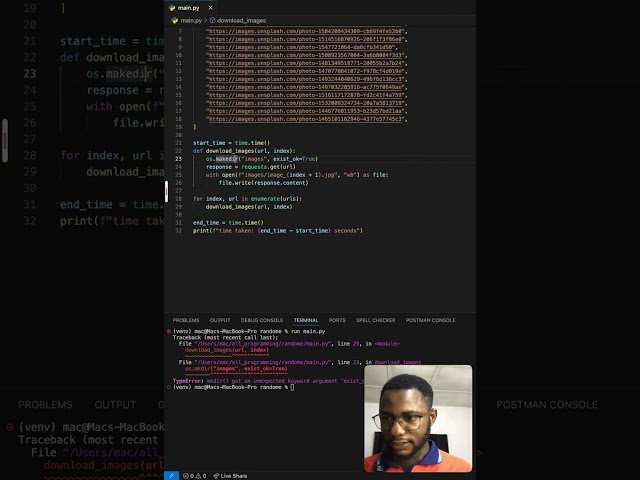Click line number 32 in the gutter
The width and height of the screenshot is (640, 480).
(178, 231)
